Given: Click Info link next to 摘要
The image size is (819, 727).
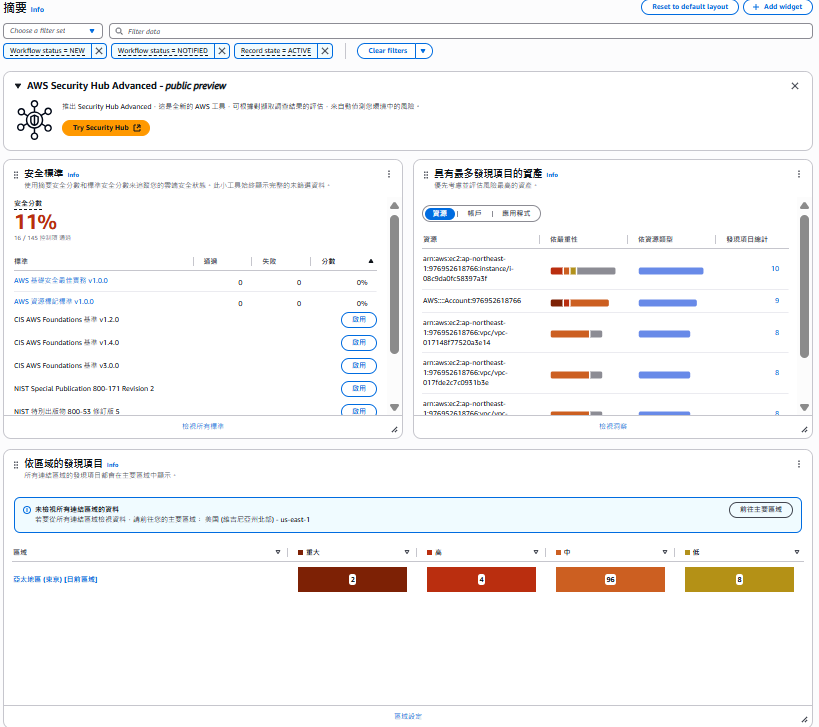Looking at the screenshot, I should tap(38, 10).
